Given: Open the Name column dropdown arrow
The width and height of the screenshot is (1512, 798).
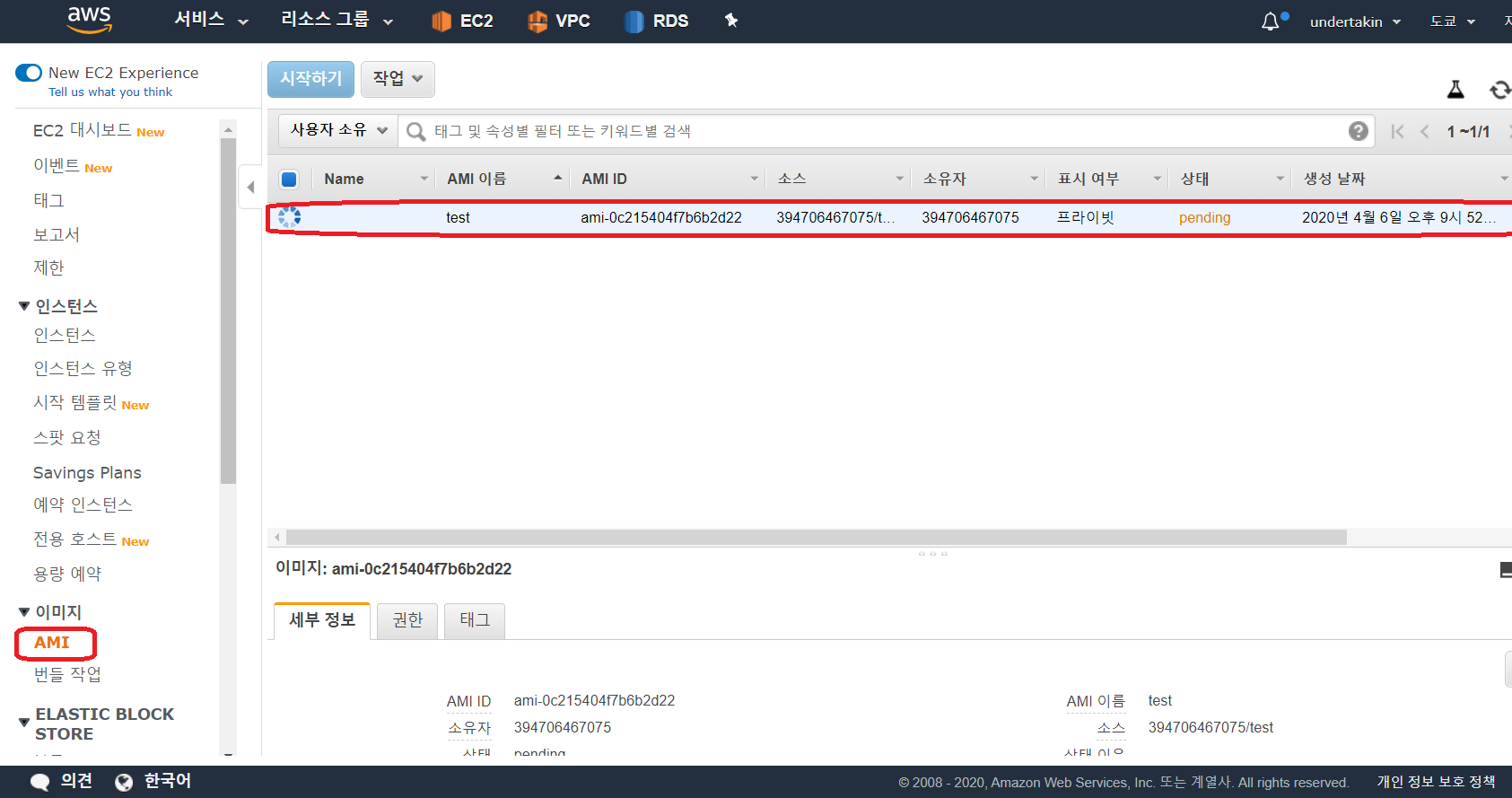Looking at the screenshot, I should [x=424, y=179].
